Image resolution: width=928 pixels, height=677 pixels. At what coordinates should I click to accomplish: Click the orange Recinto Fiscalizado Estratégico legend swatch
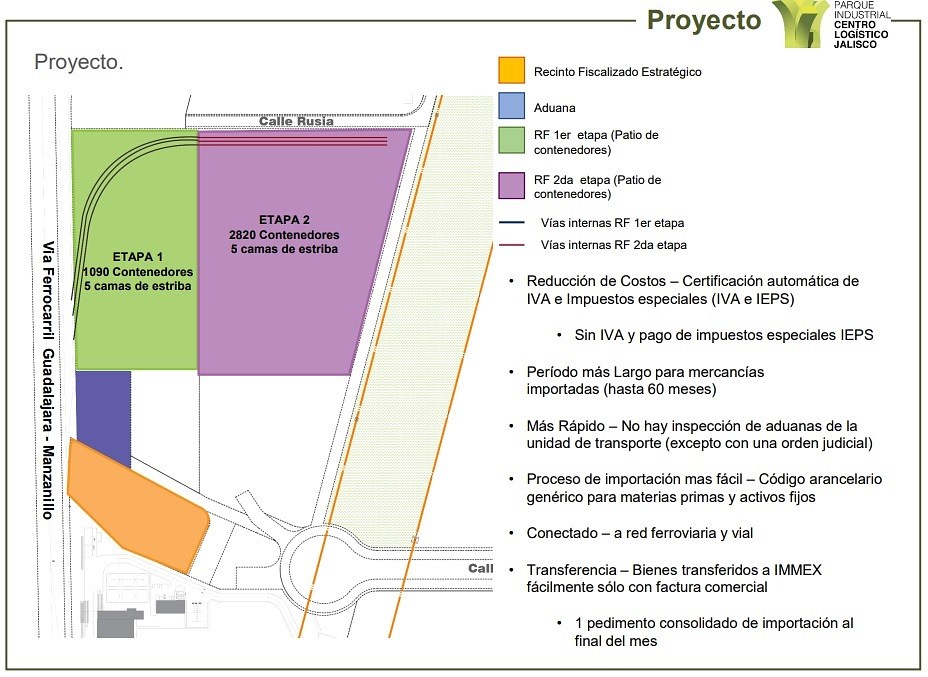511,70
